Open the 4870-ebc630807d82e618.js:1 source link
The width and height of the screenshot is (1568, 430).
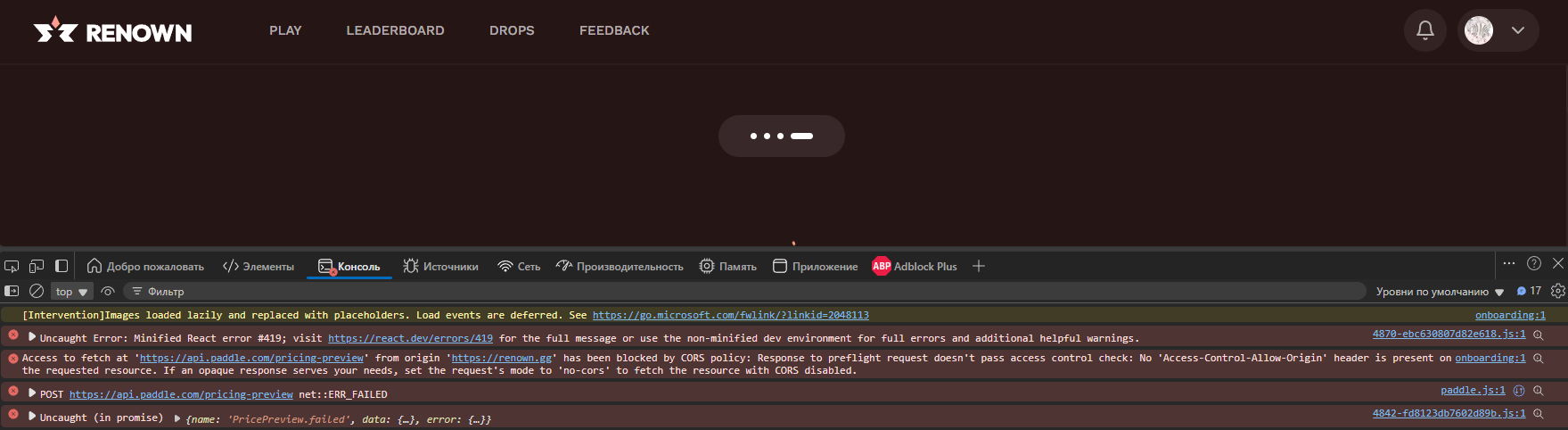pos(1449,335)
